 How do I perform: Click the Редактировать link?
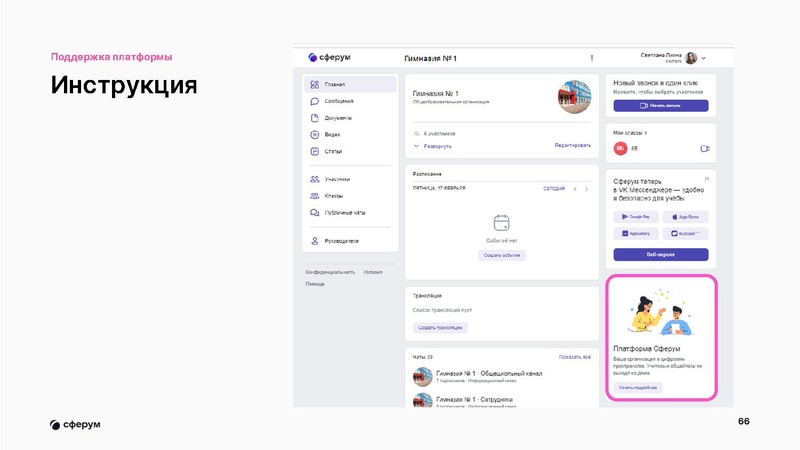coord(573,146)
